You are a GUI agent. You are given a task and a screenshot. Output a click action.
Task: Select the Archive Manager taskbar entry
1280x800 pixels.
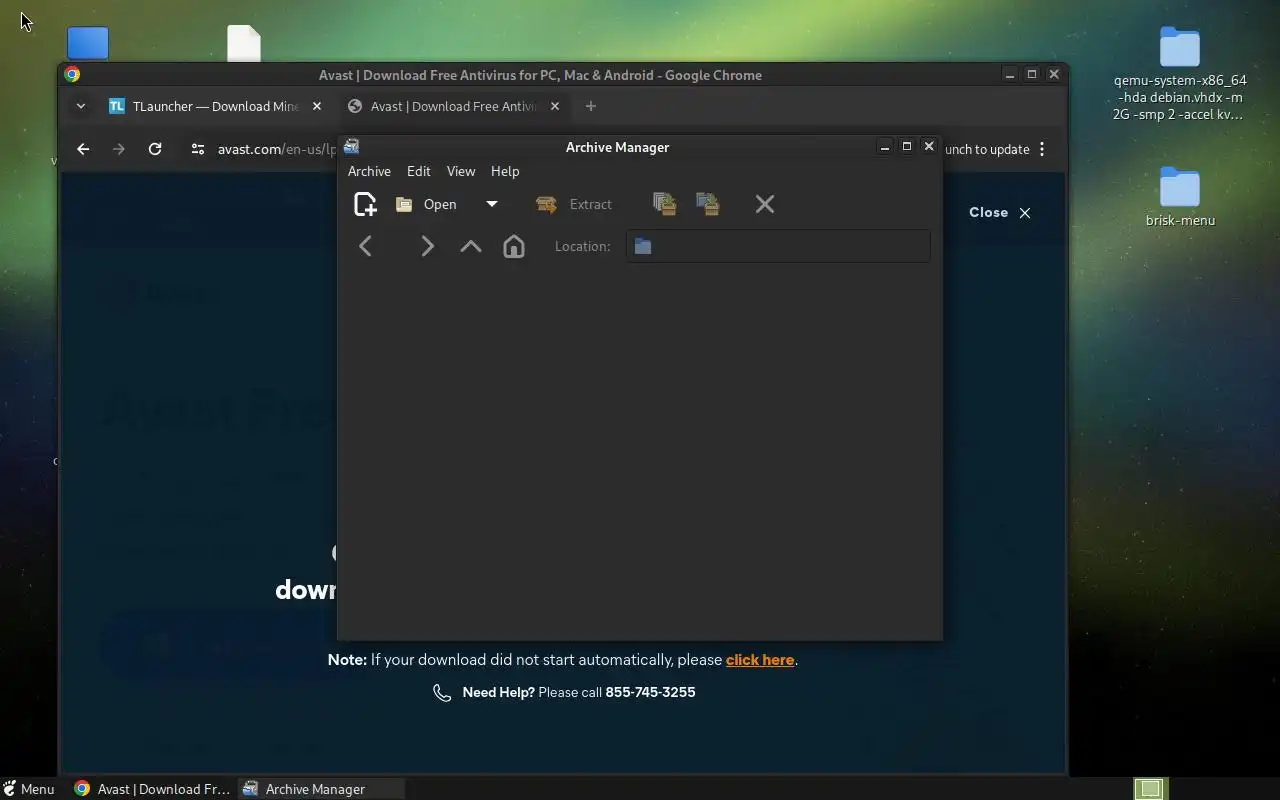[321, 789]
